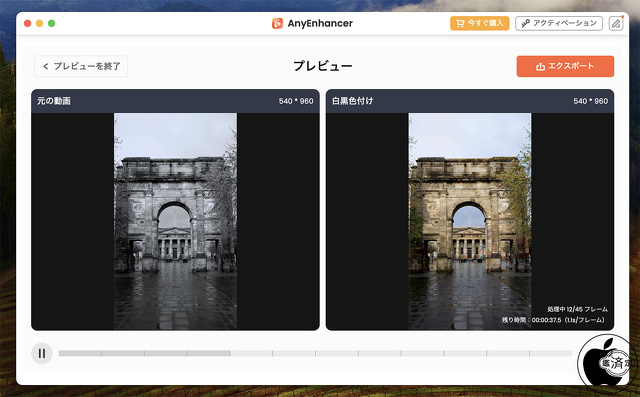Minimize the window with yellow button
Screen dimensions: 640x397
click(40, 23)
